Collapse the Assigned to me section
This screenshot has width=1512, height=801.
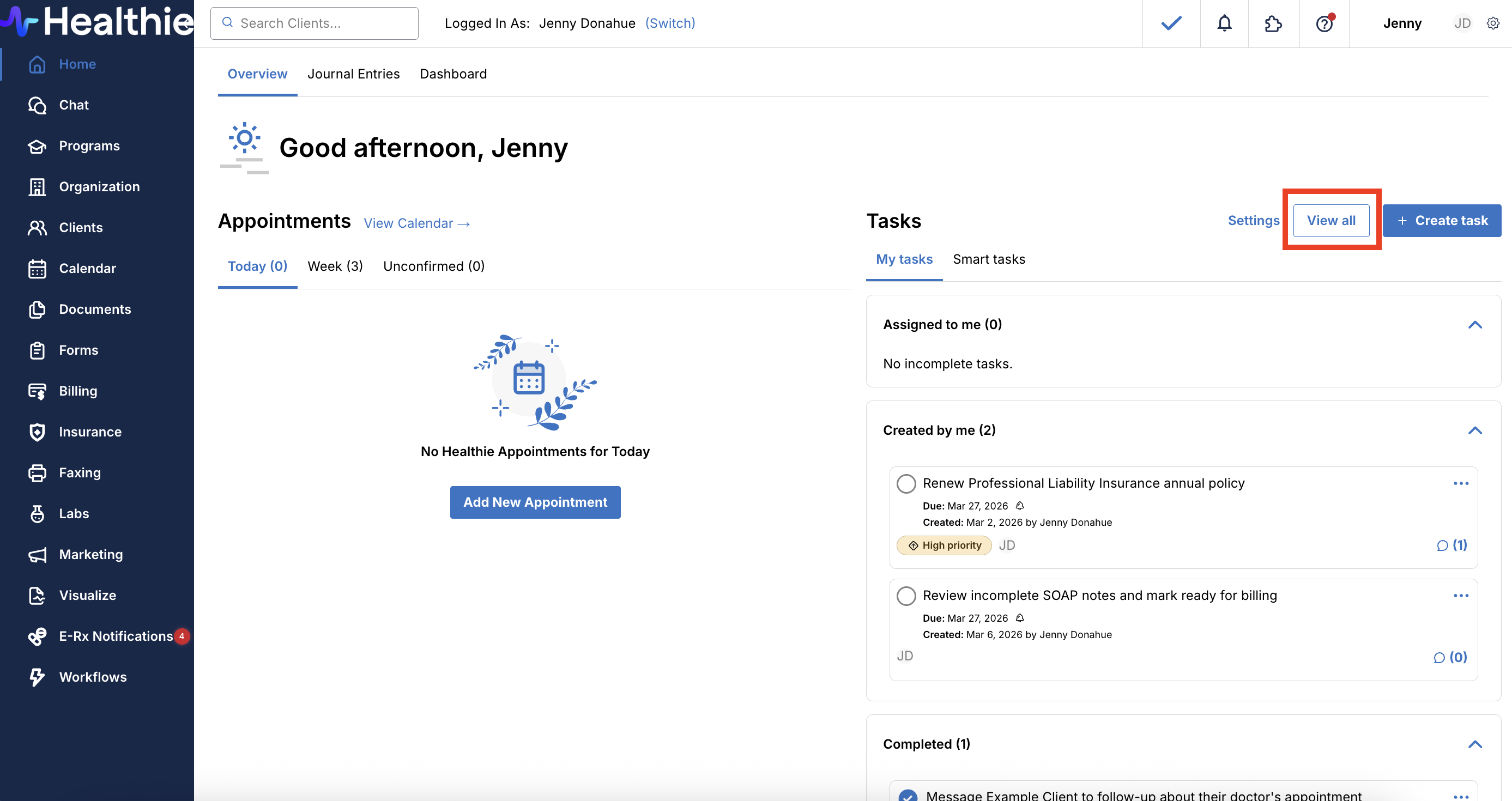[1474, 325]
